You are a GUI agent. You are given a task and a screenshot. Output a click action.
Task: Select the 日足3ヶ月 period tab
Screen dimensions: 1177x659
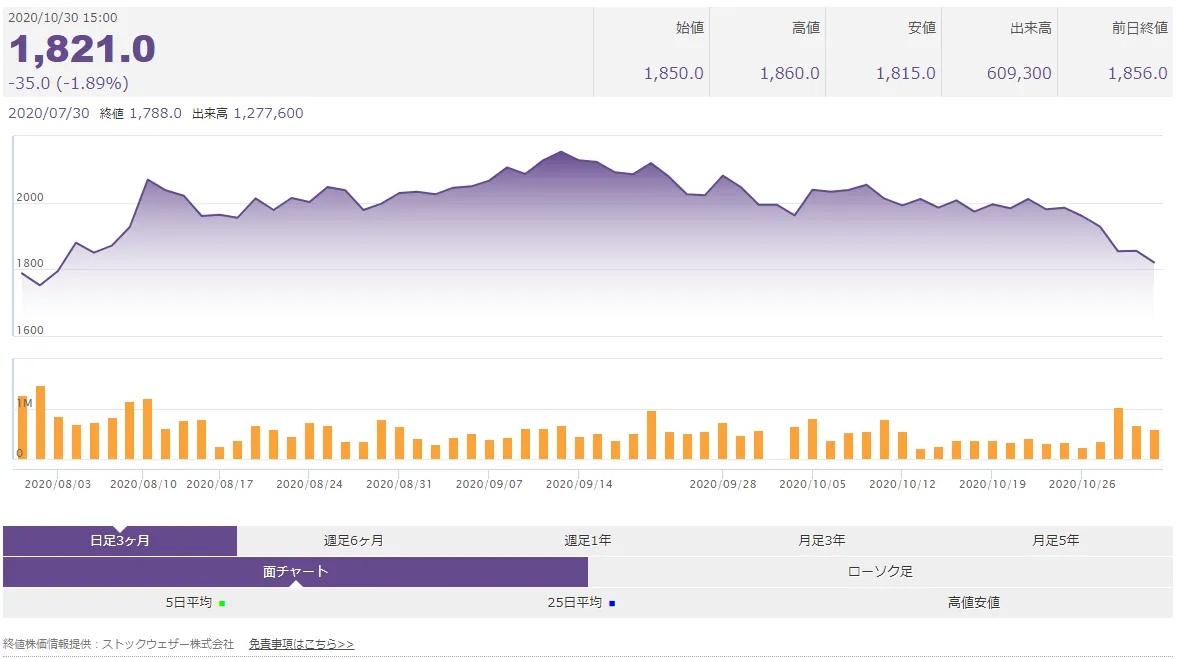coord(119,541)
